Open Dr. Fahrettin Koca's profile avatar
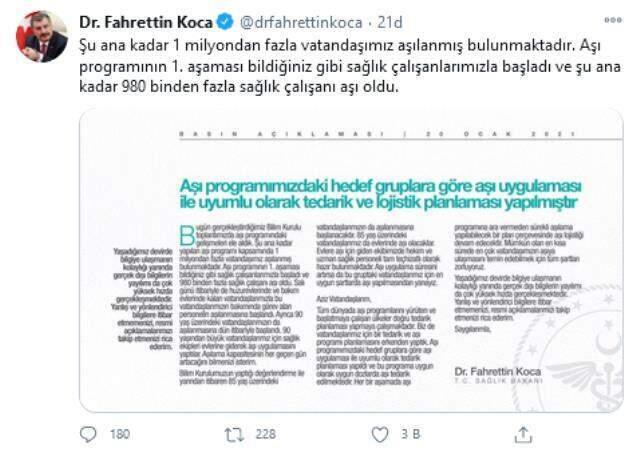This screenshot has width=640, height=456. point(42,36)
